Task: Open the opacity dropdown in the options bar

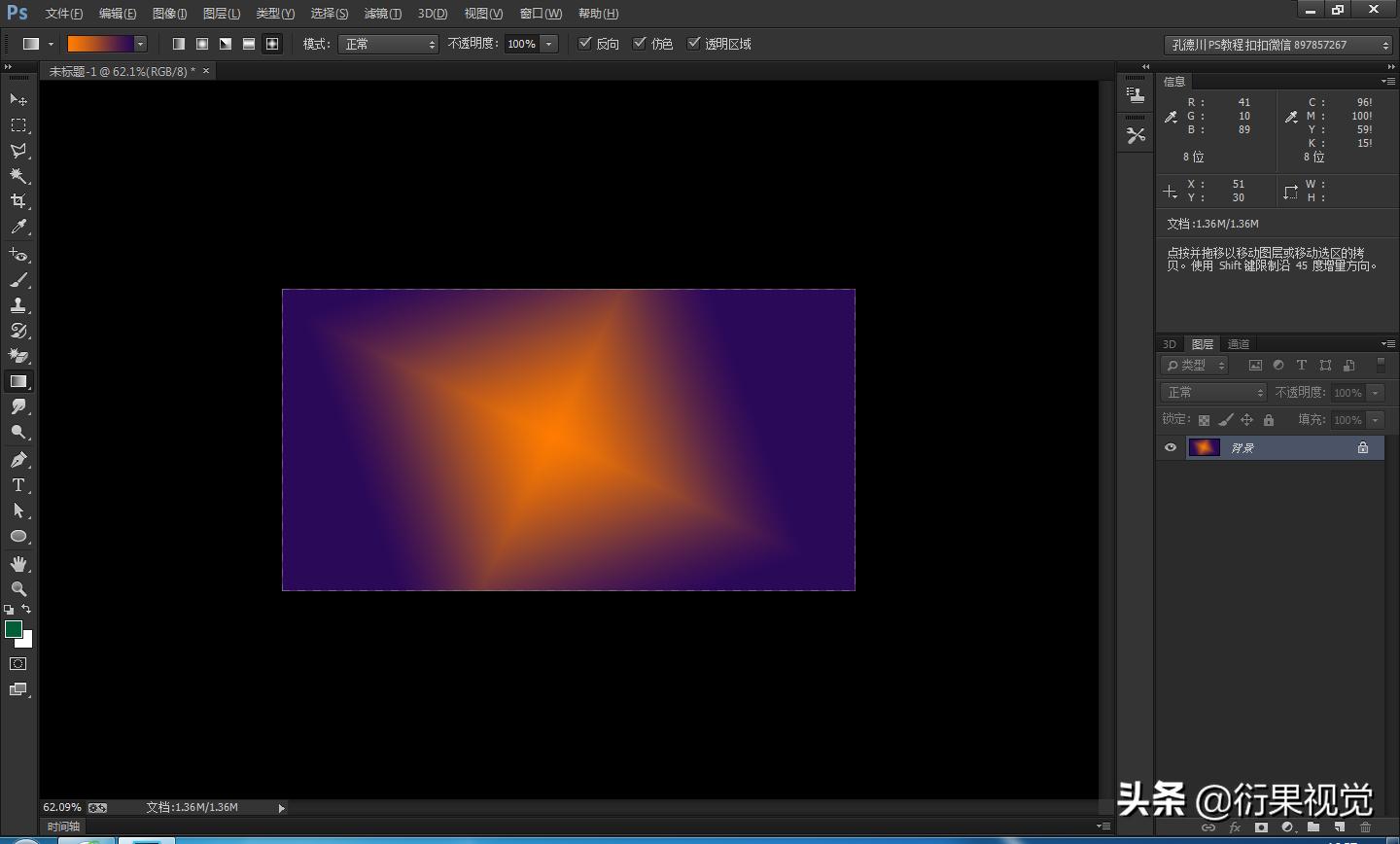Action: [x=547, y=43]
